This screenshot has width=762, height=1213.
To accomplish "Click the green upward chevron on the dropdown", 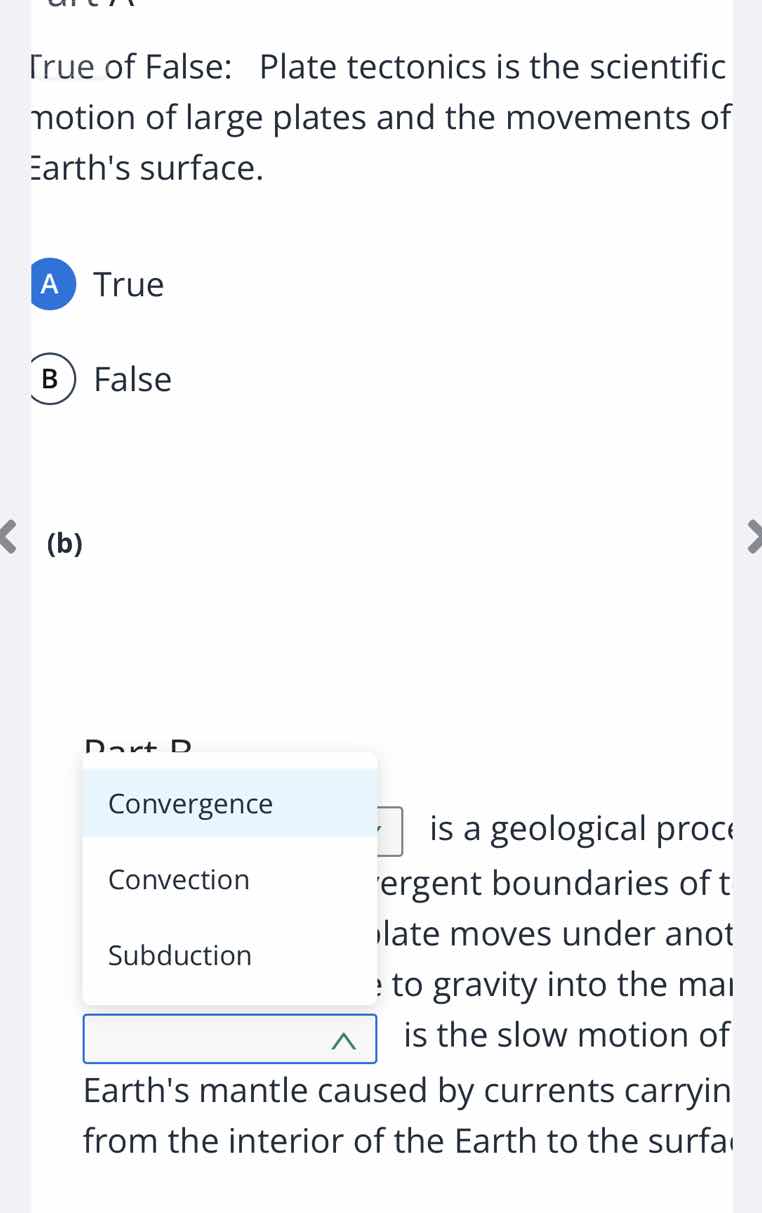I will 344,1039.
